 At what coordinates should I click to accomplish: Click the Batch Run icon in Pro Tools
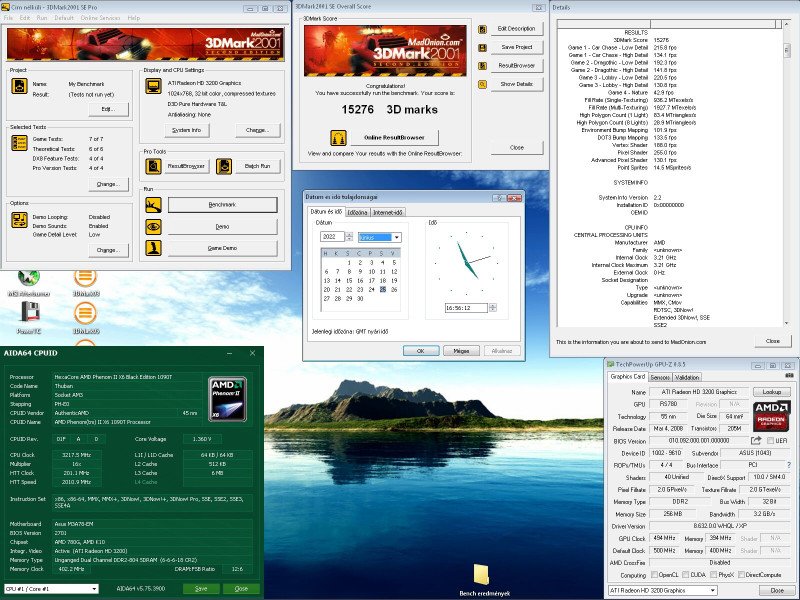click(225, 165)
